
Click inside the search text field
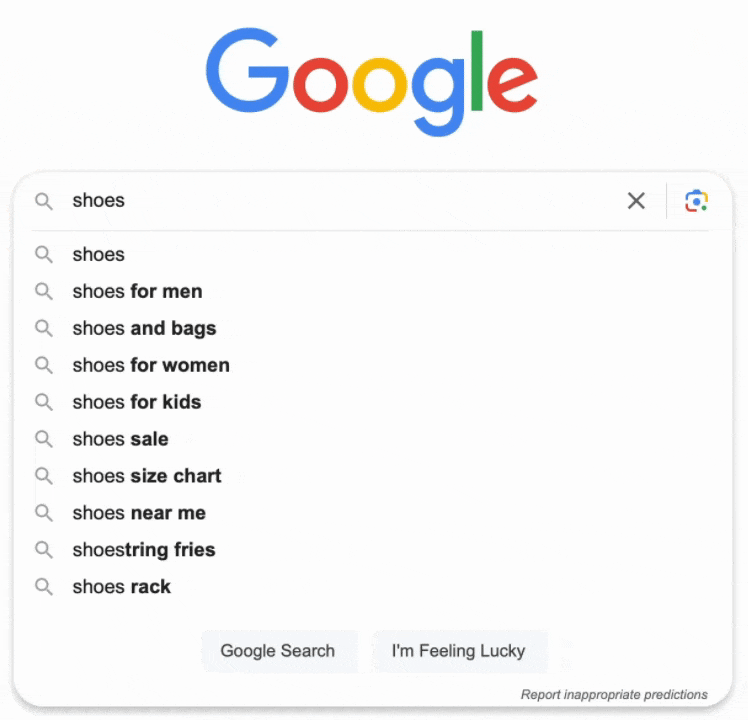[x=343, y=200]
